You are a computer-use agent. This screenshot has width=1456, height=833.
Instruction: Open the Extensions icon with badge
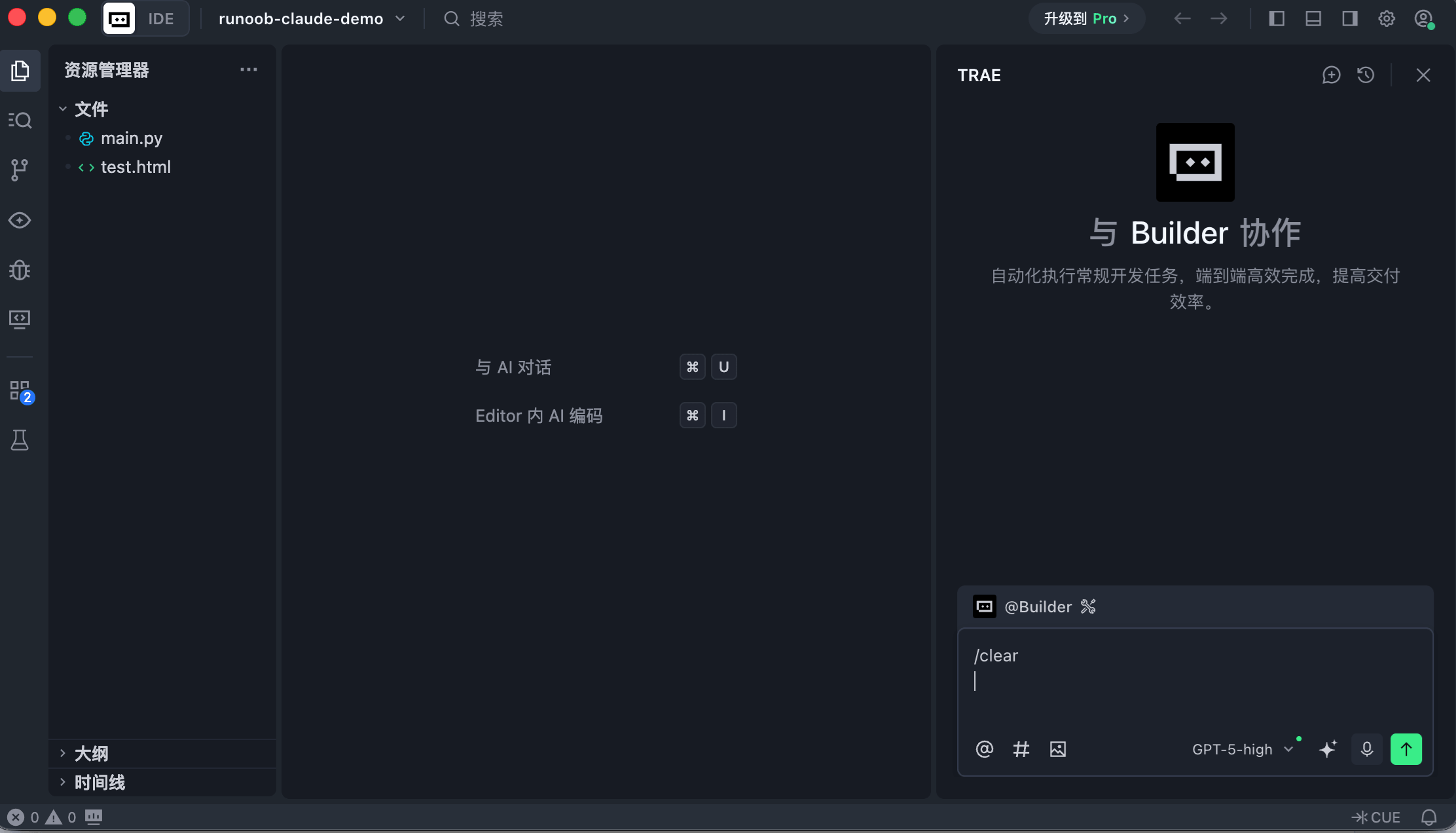point(20,391)
